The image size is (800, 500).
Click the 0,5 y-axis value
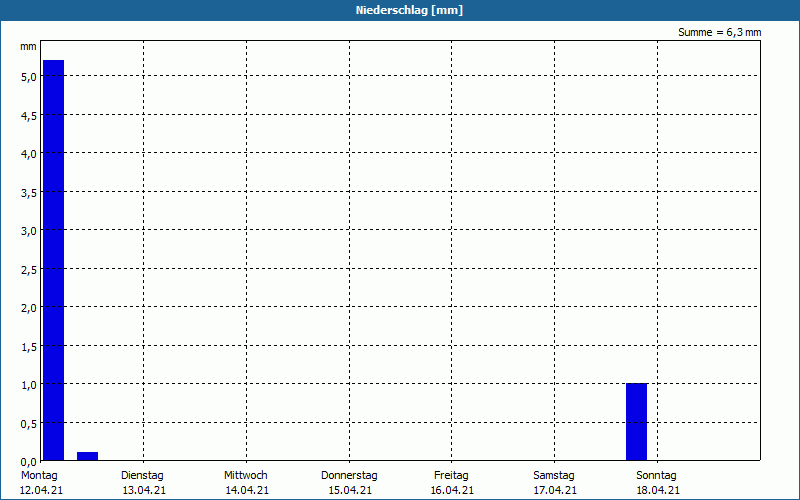[x=29, y=423]
